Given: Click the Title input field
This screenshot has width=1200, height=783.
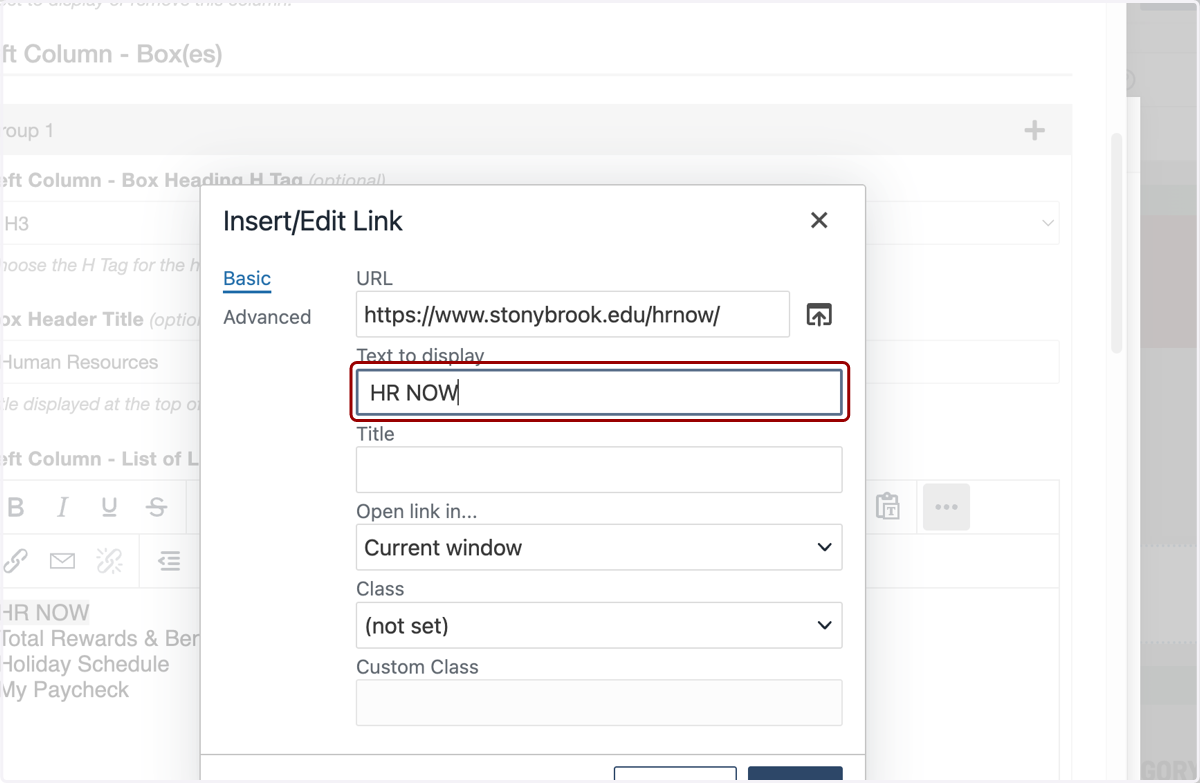Looking at the screenshot, I should coord(599,469).
